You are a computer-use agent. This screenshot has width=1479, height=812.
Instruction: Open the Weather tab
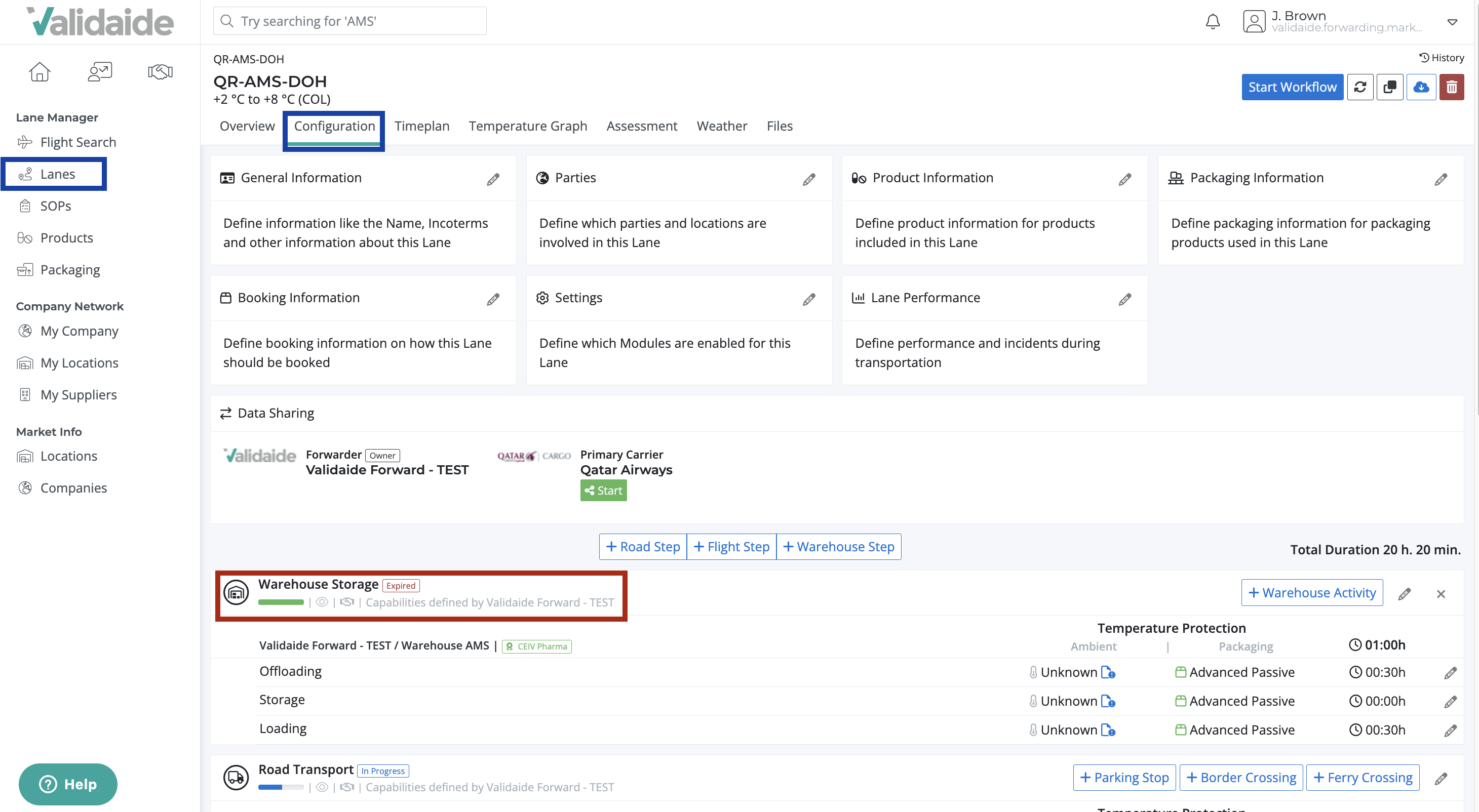coord(722,126)
